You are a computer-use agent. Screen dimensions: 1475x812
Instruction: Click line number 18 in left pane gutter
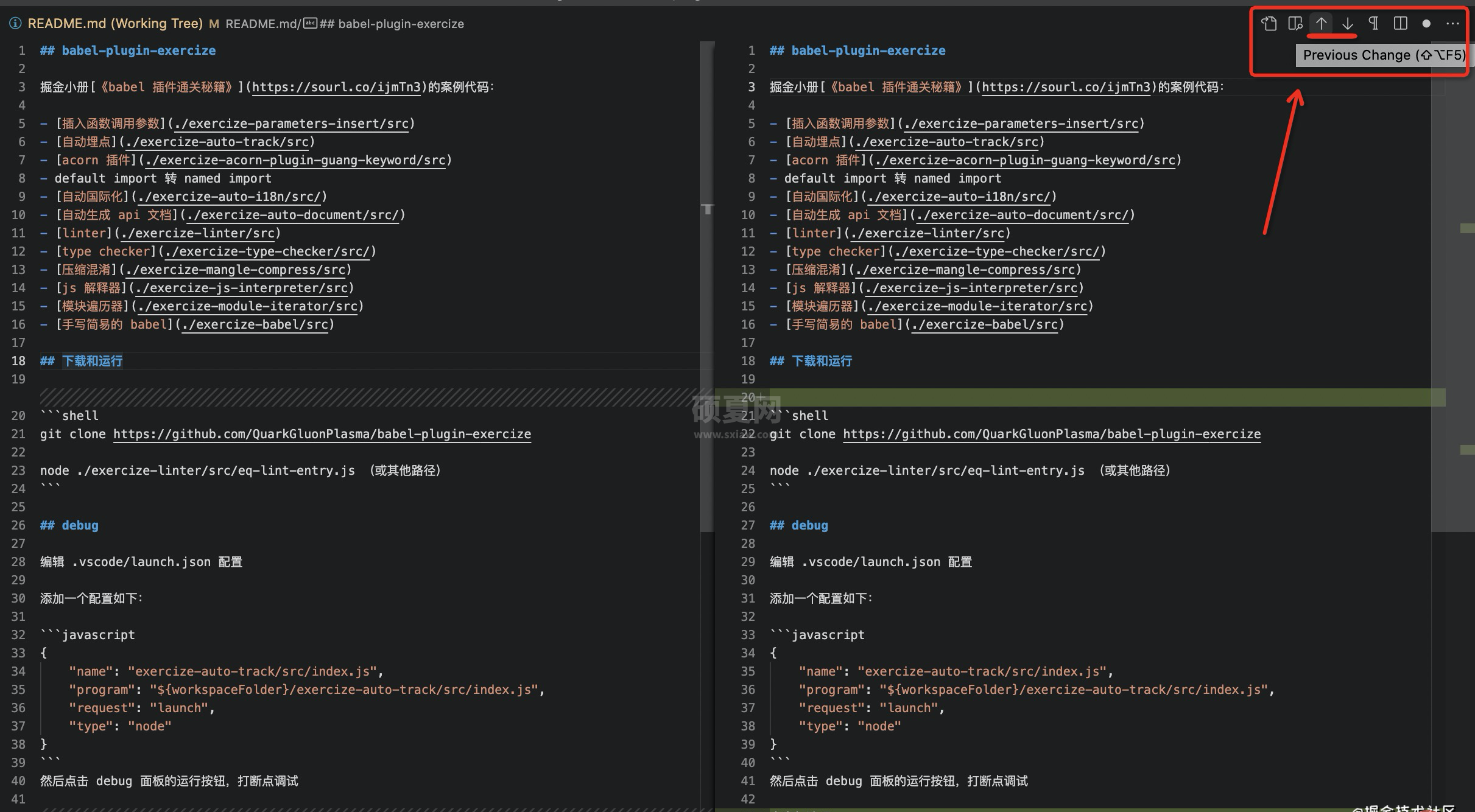click(18, 361)
